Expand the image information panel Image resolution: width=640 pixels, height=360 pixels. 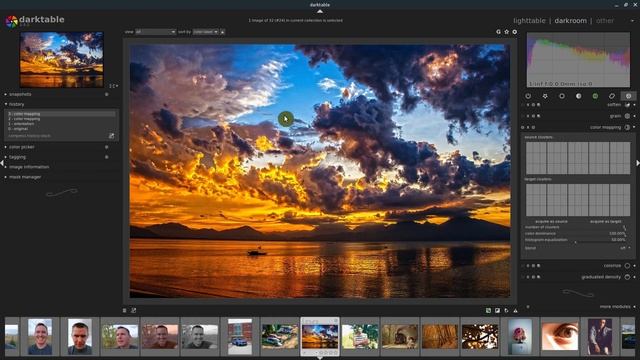click(x=29, y=167)
